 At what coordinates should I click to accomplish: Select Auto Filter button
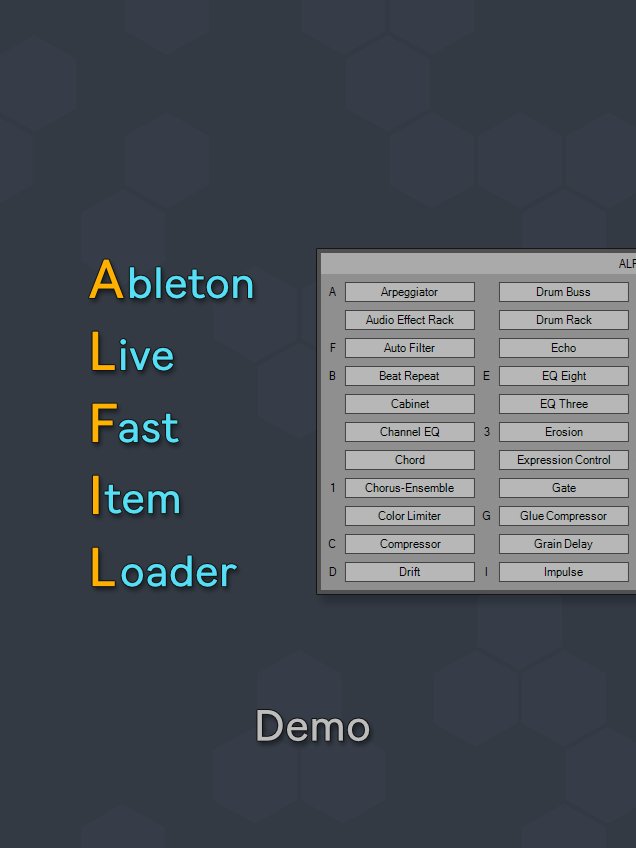(x=410, y=348)
